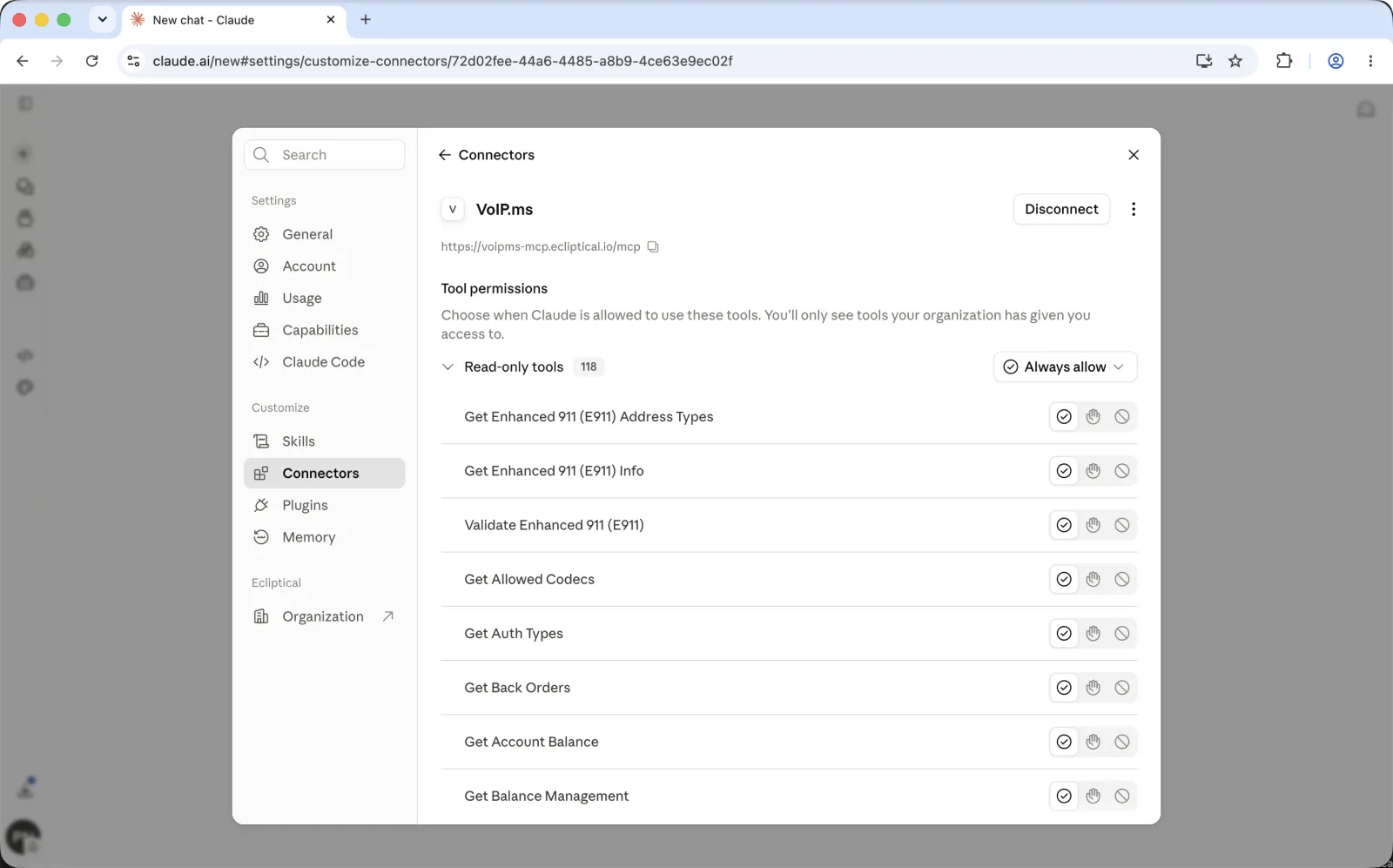
Task: Open the VoIP.ms three-dot options menu
Action: (x=1133, y=209)
